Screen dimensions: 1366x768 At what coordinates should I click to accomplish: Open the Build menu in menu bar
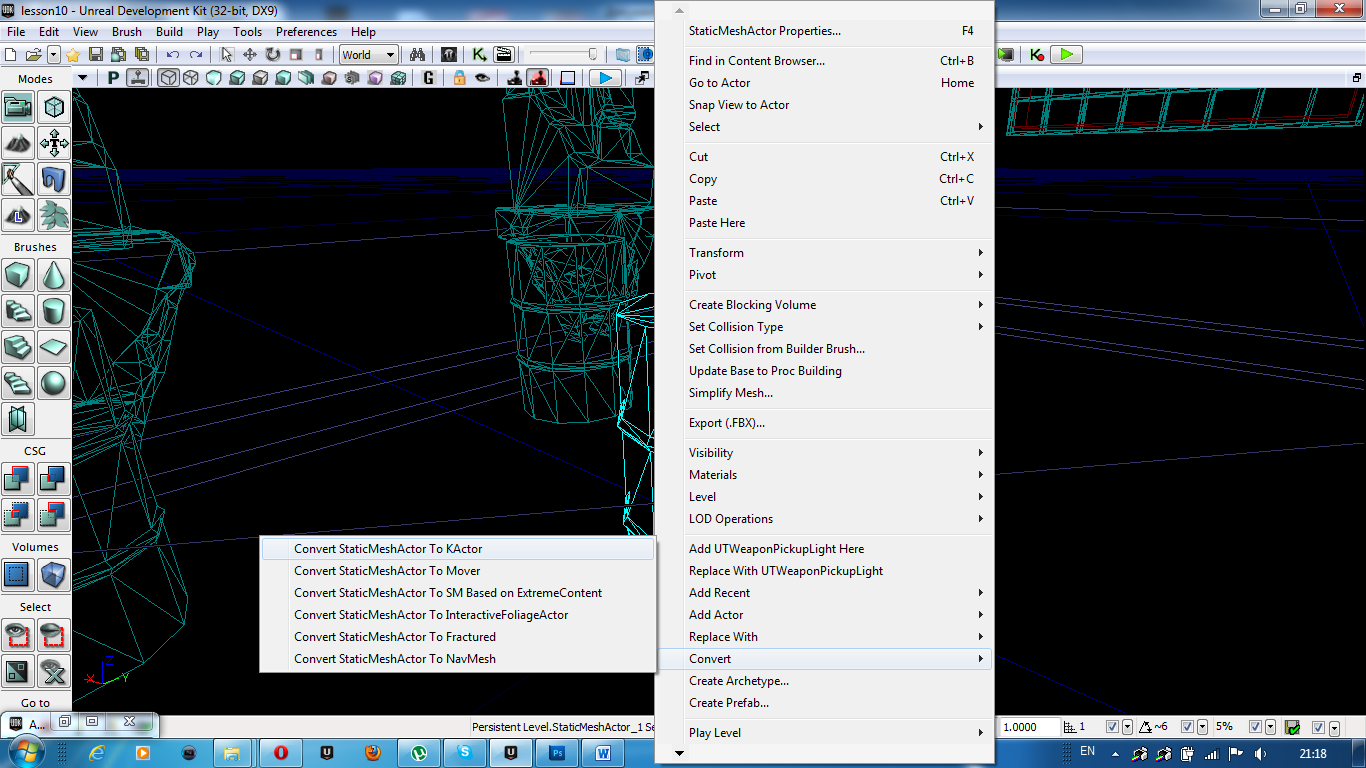(170, 32)
